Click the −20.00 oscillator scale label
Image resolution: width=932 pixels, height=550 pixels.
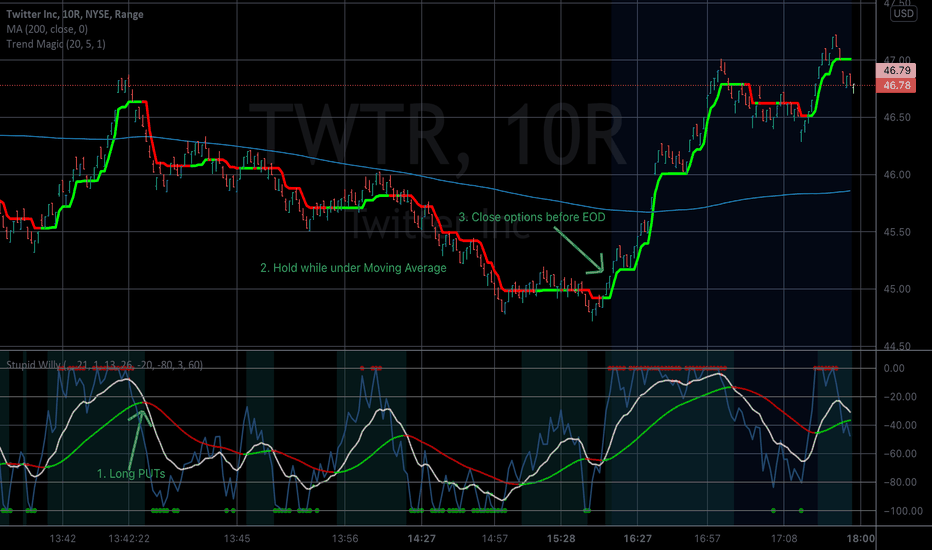click(x=900, y=397)
